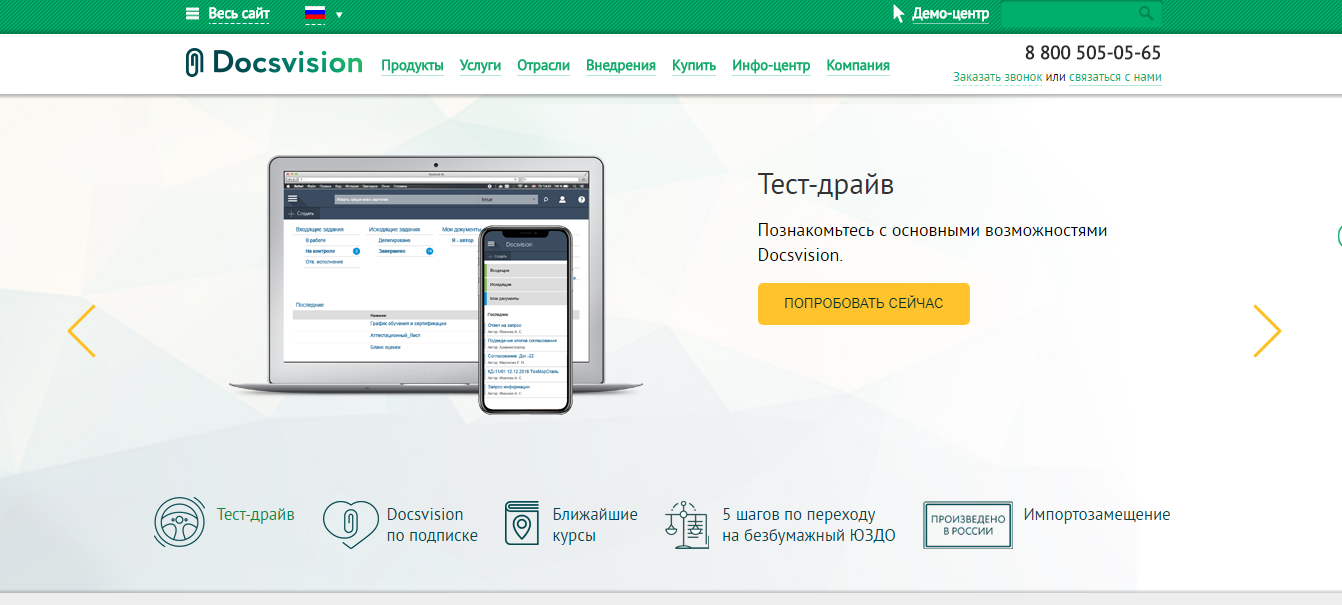Image resolution: width=1342 pixels, height=605 pixels.
Task: Click the Произведено в России badge
Action: [x=968, y=525]
